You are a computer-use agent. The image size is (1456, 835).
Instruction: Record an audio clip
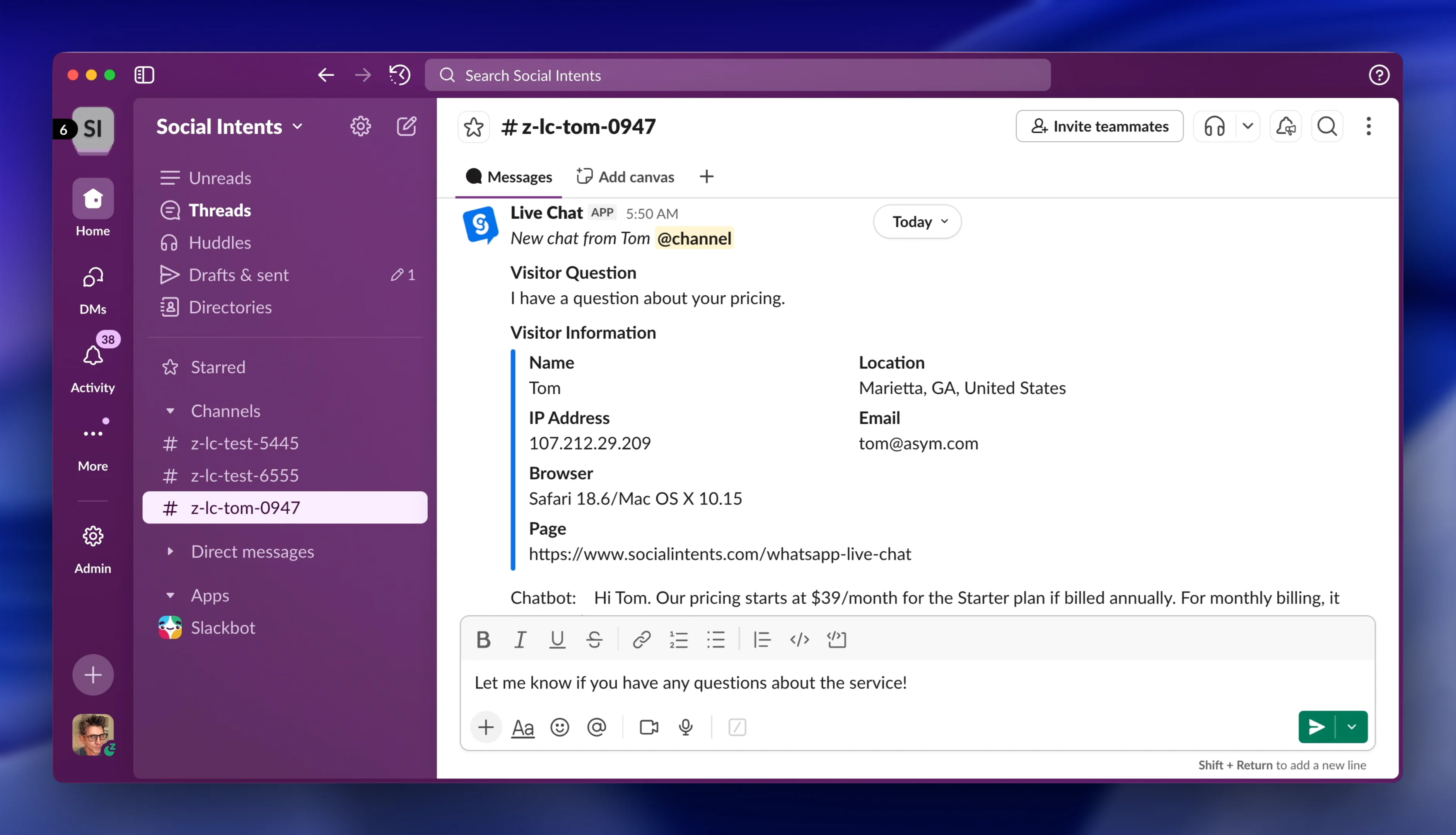point(686,727)
